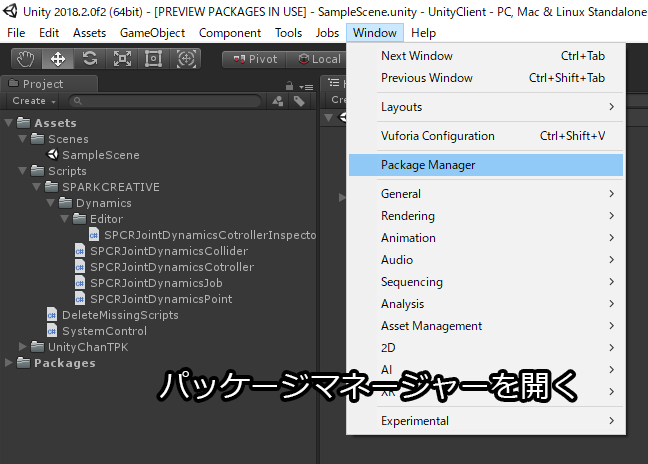Viewport: 648px width, 464px height.
Task: Collapse the Scenes folder arrow
Action: (23, 139)
